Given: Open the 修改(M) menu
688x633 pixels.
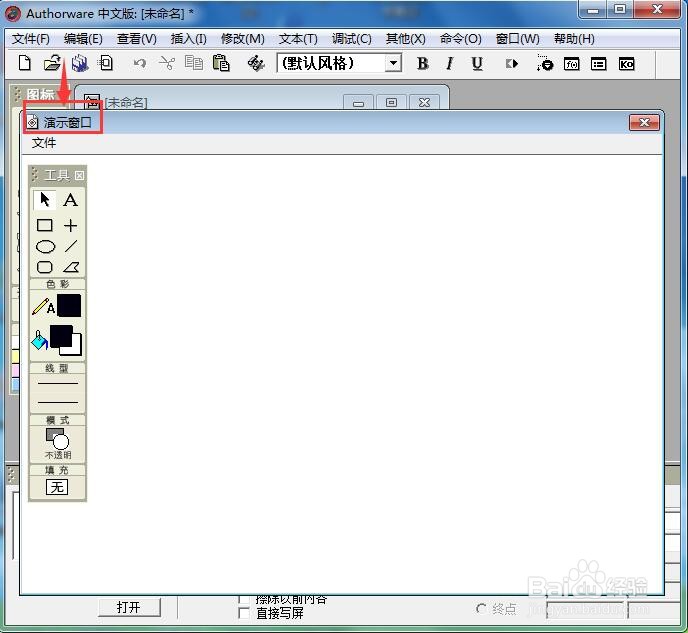Looking at the screenshot, I should click(x=243, y=39).
